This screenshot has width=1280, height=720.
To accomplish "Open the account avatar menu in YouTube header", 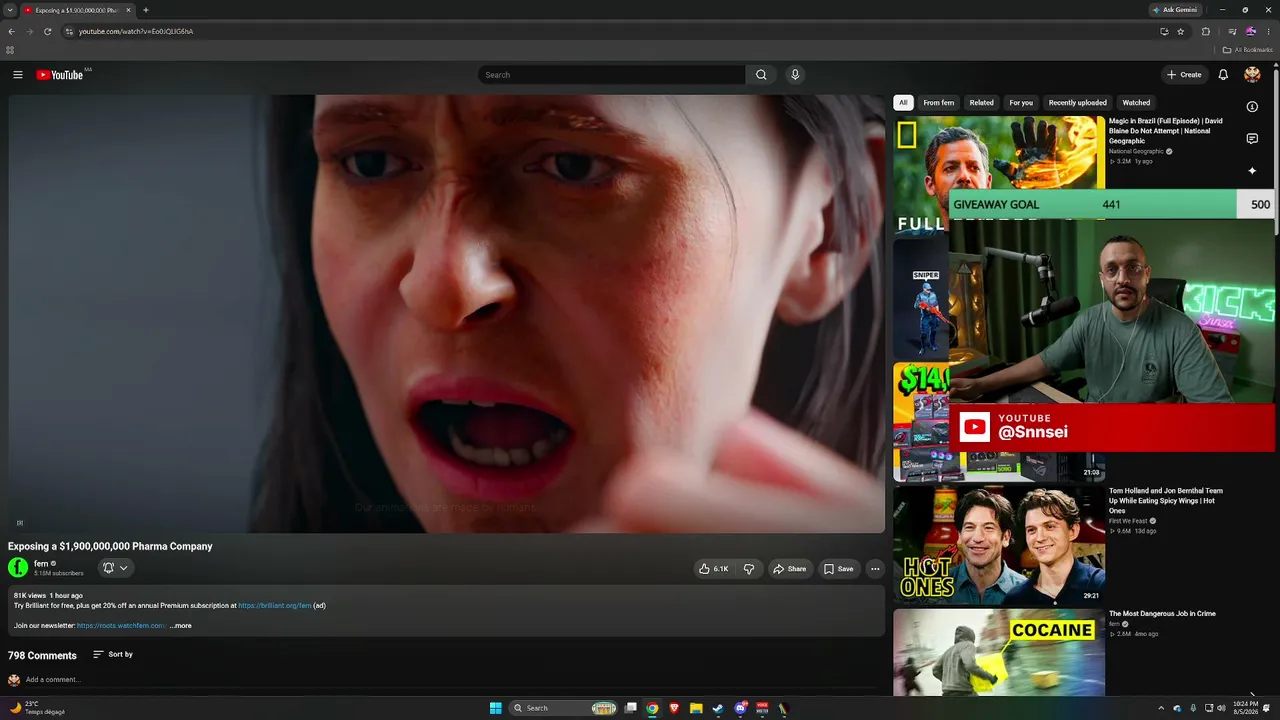I will click(1252, 75).
